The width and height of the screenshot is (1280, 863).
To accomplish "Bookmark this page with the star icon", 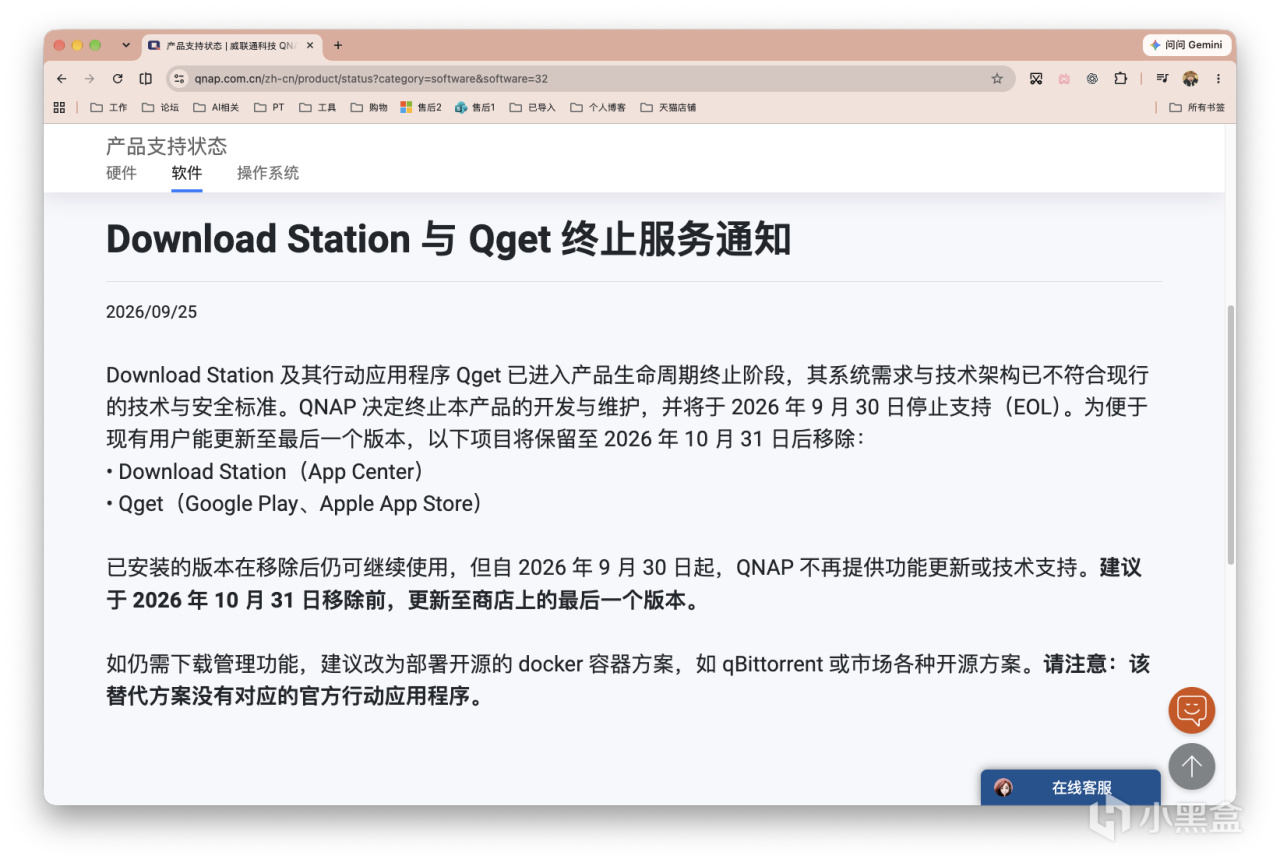I will [997, 79].
